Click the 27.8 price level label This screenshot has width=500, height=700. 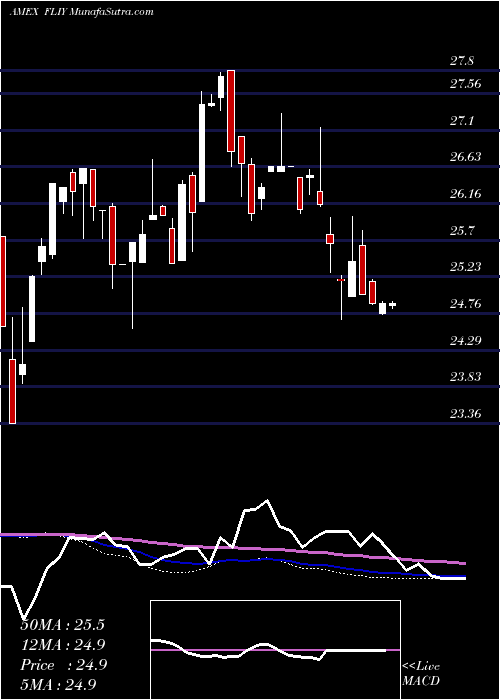pos(462,61)
